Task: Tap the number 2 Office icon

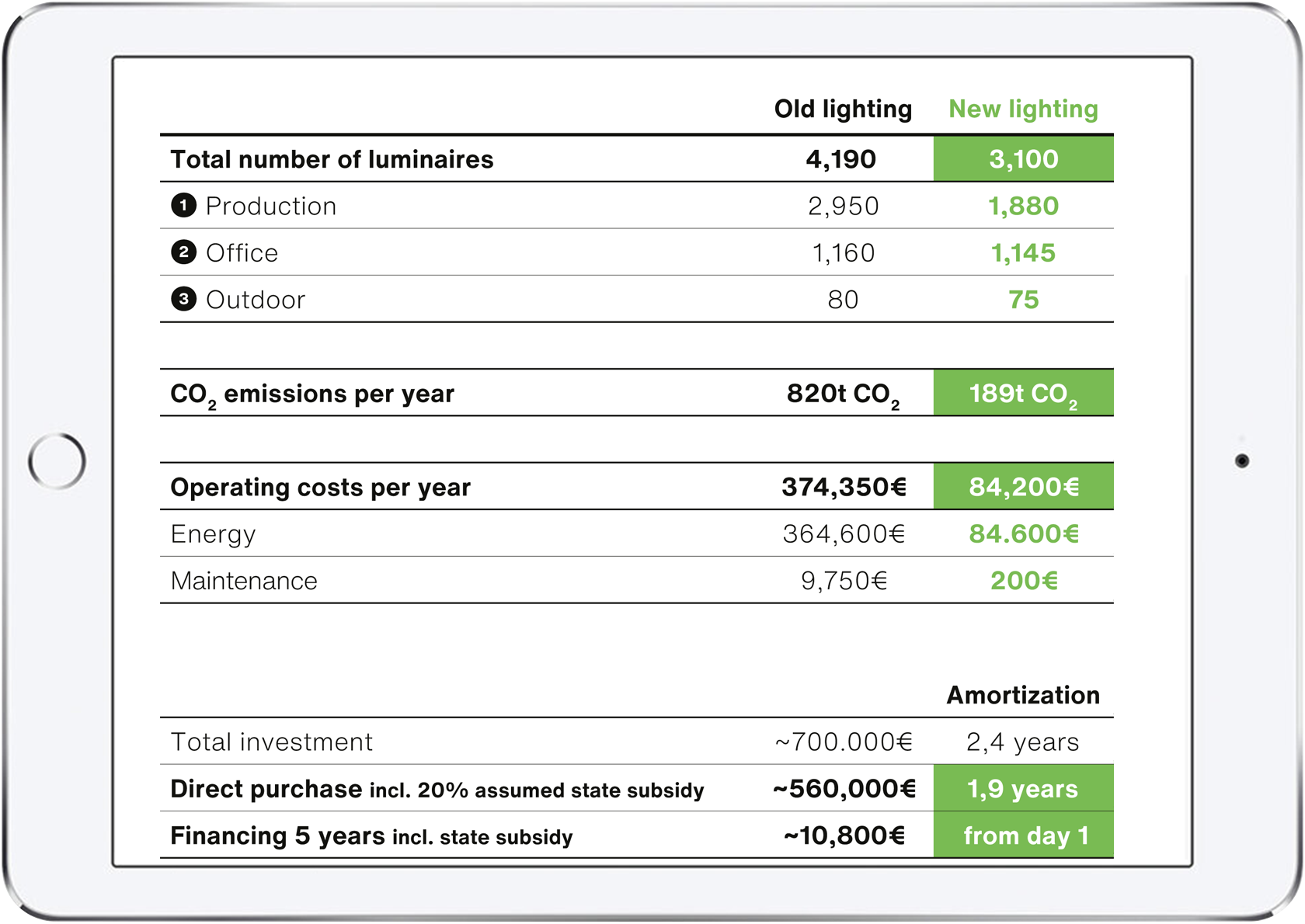Action: click(x=183, y=252)
